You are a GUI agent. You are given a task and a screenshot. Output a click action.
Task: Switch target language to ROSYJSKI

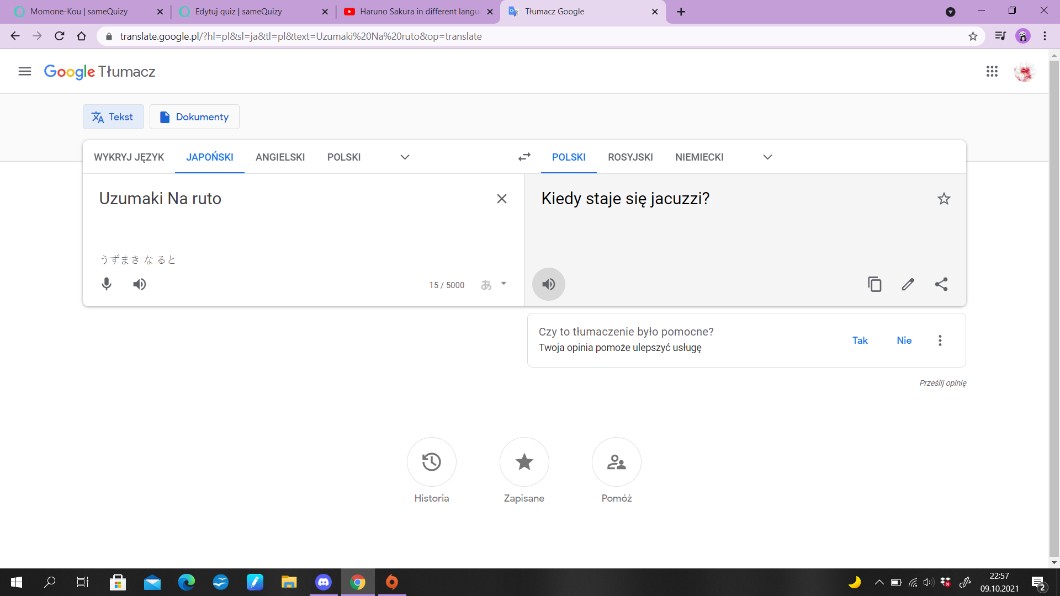click(x=630, y=157)
